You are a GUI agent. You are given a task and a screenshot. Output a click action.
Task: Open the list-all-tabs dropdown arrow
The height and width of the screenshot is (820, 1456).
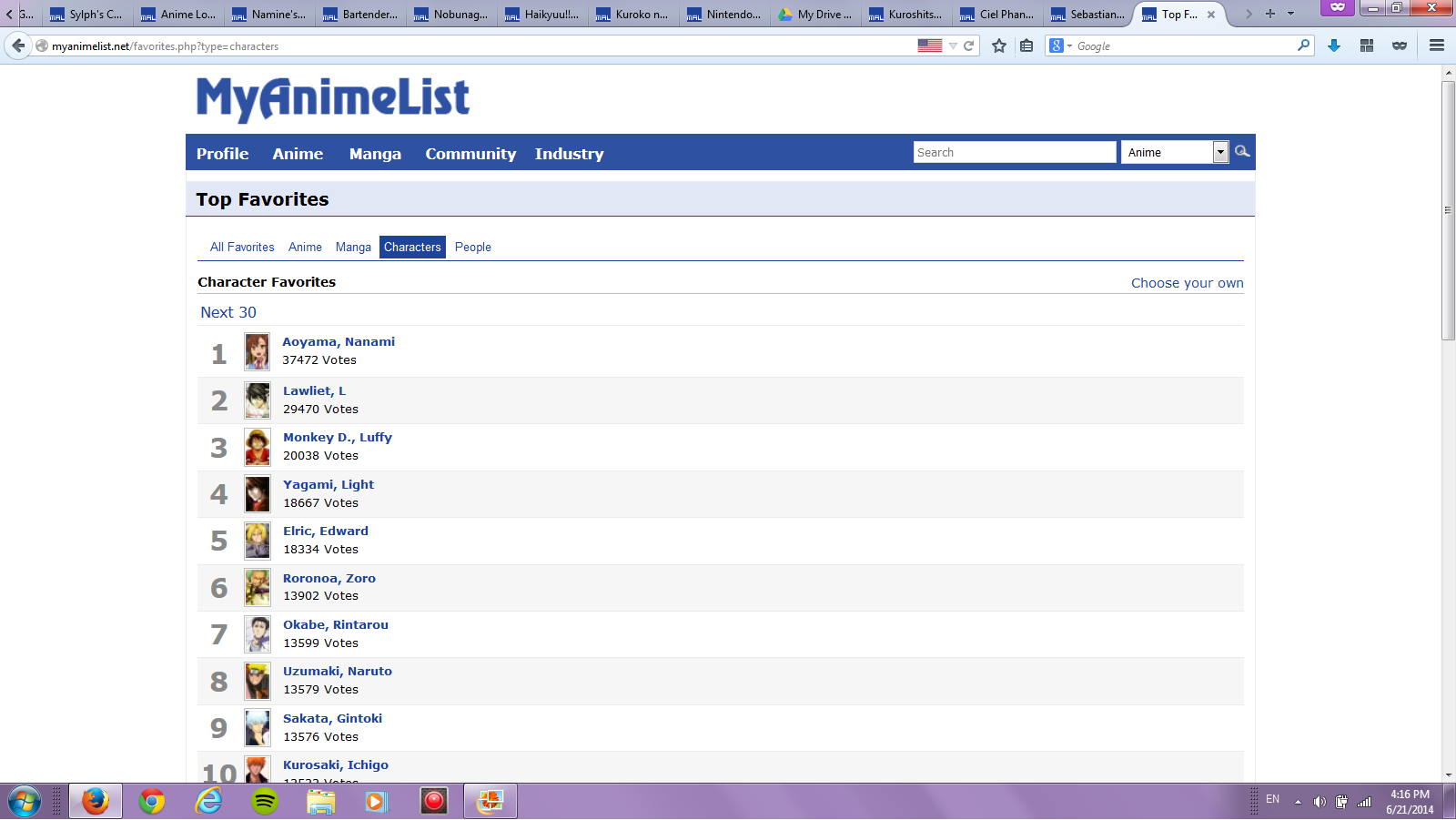1290,14
